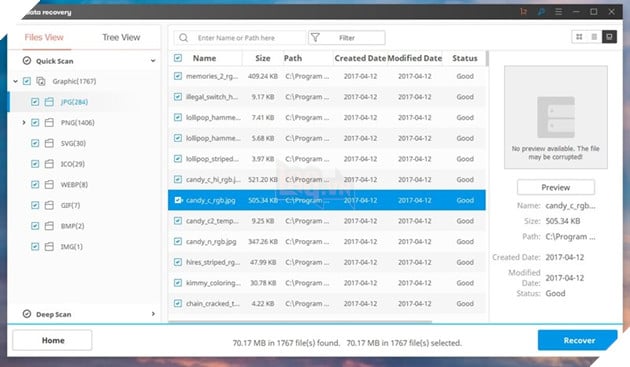Expand the Deep Scan section arrow

(153, 314)
